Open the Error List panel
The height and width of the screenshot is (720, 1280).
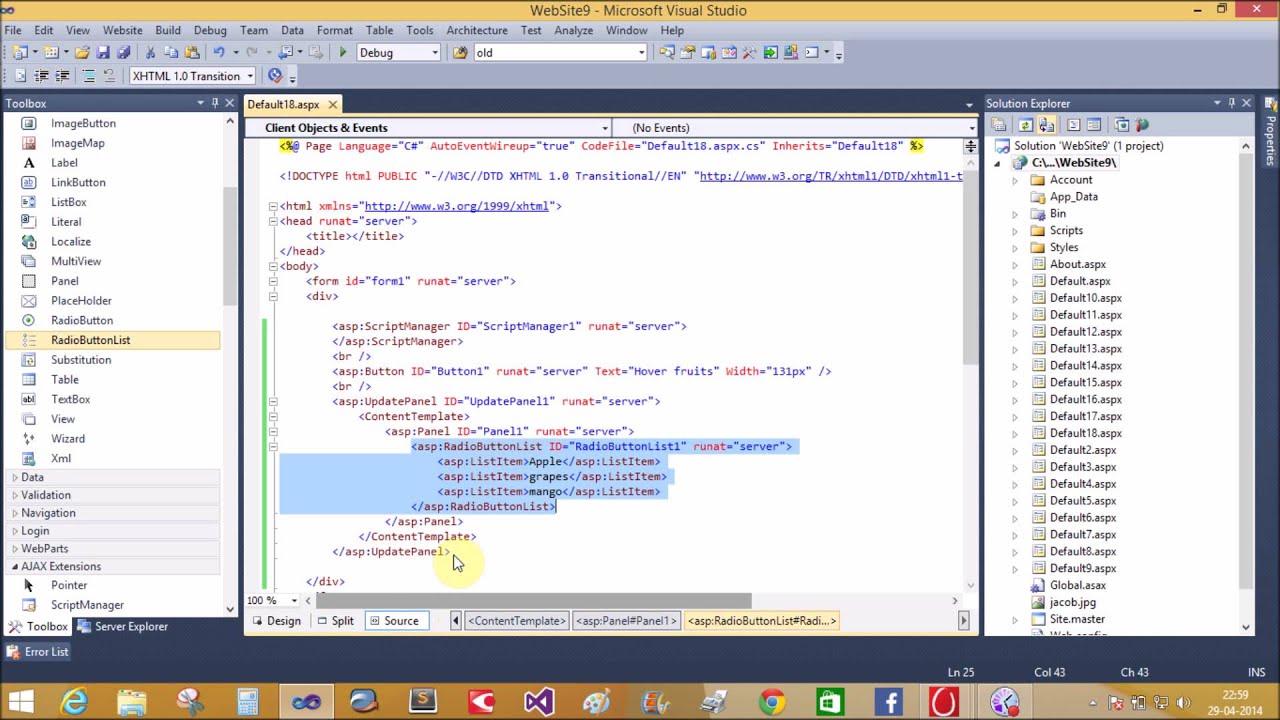(37, 652)
